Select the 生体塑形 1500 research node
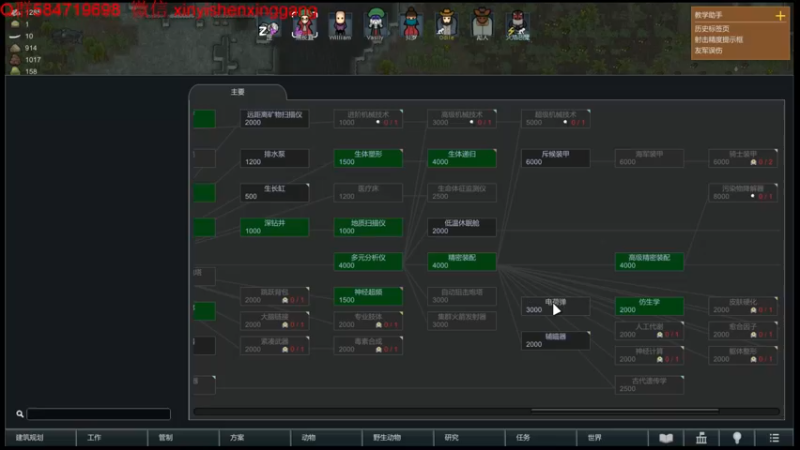Image resolution: width=800 pixels, height=450 pixels. tap(368, 158)
